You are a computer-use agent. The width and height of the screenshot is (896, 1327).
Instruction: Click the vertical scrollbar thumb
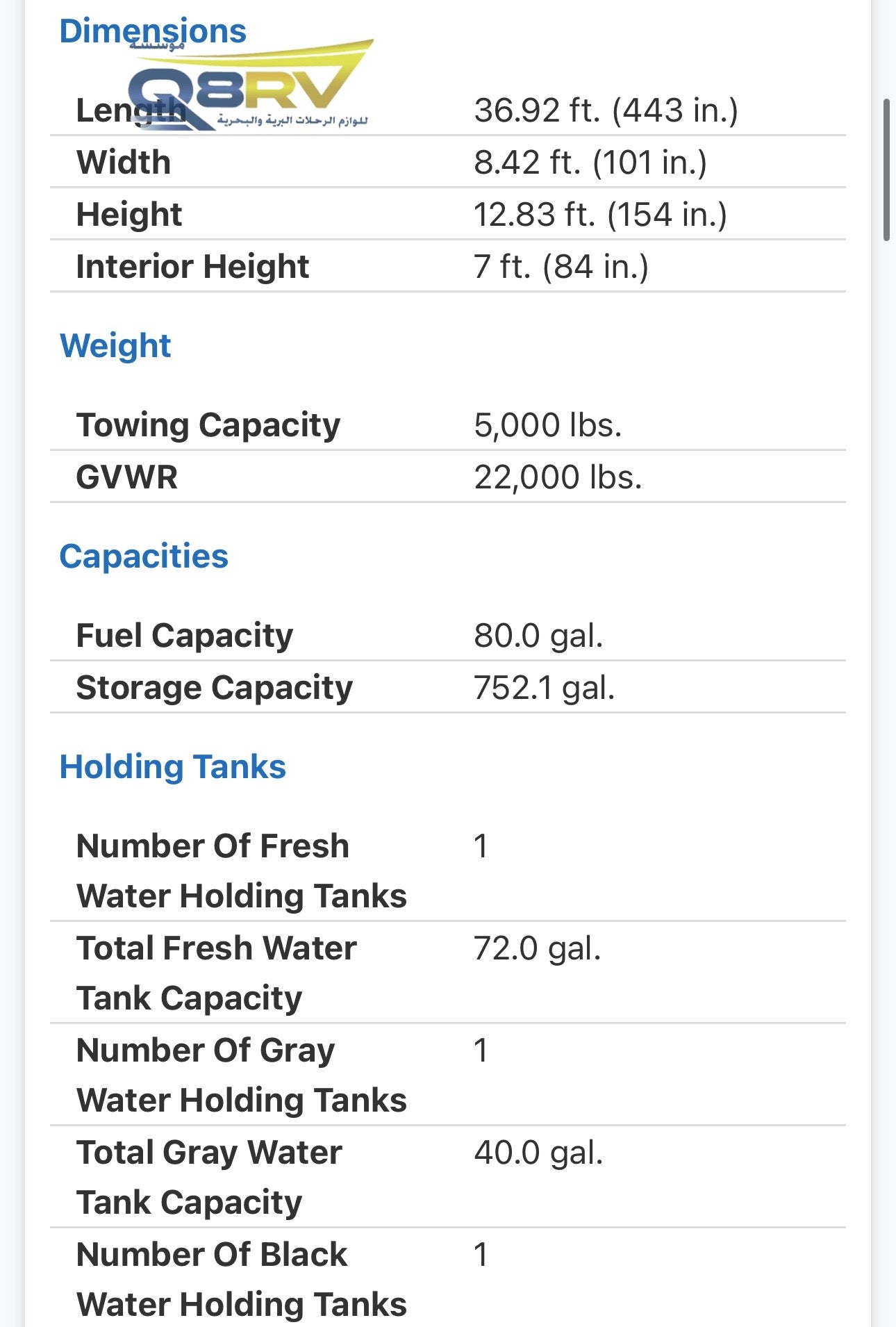pos(886,170)
